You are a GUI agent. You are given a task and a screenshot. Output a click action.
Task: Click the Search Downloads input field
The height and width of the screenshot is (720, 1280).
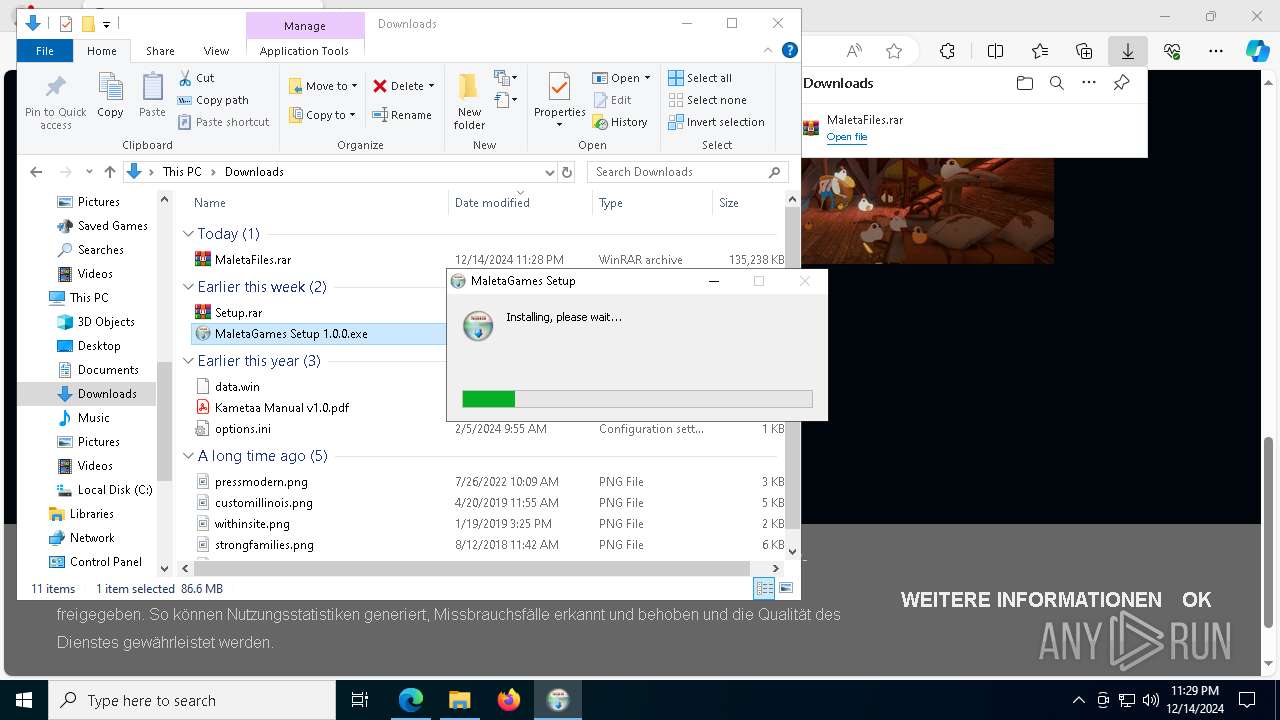click(x=687, y=172)
